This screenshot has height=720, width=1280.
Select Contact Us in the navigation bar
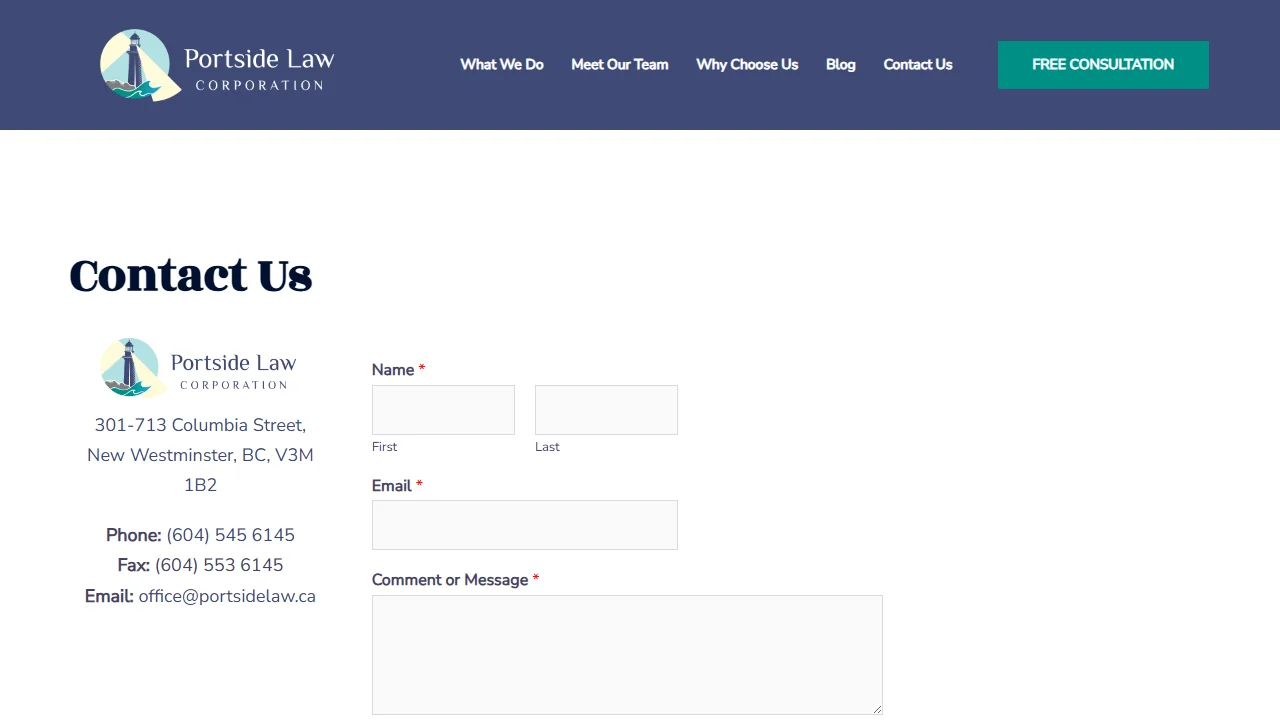pyautogui.click(x=918, y=65)
